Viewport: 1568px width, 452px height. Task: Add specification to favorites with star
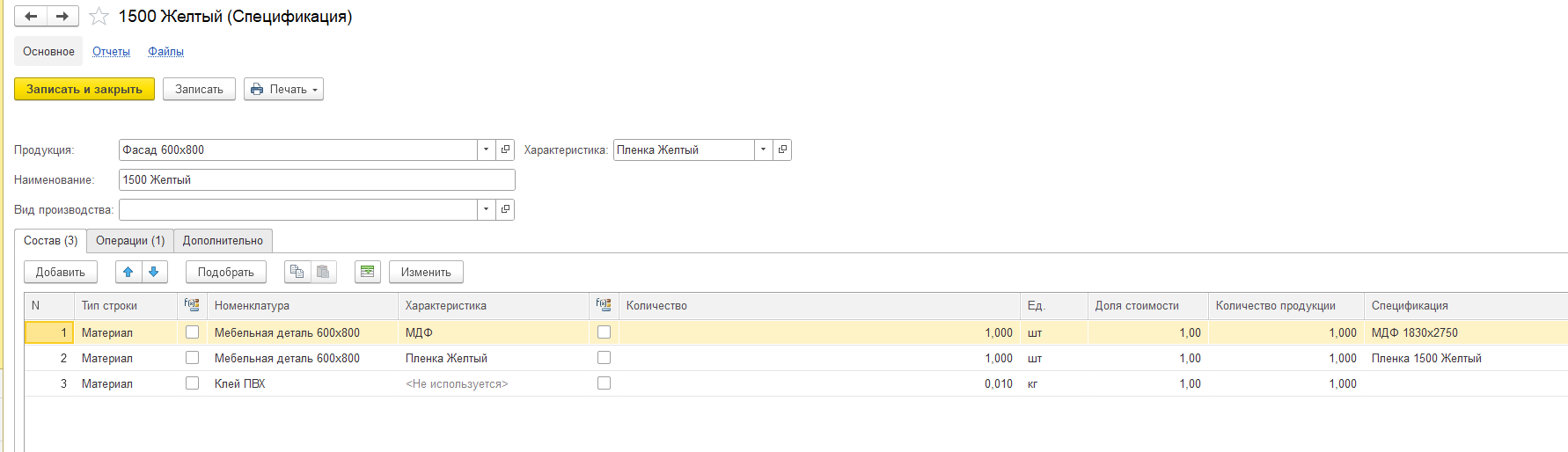[x=99, y=17]
